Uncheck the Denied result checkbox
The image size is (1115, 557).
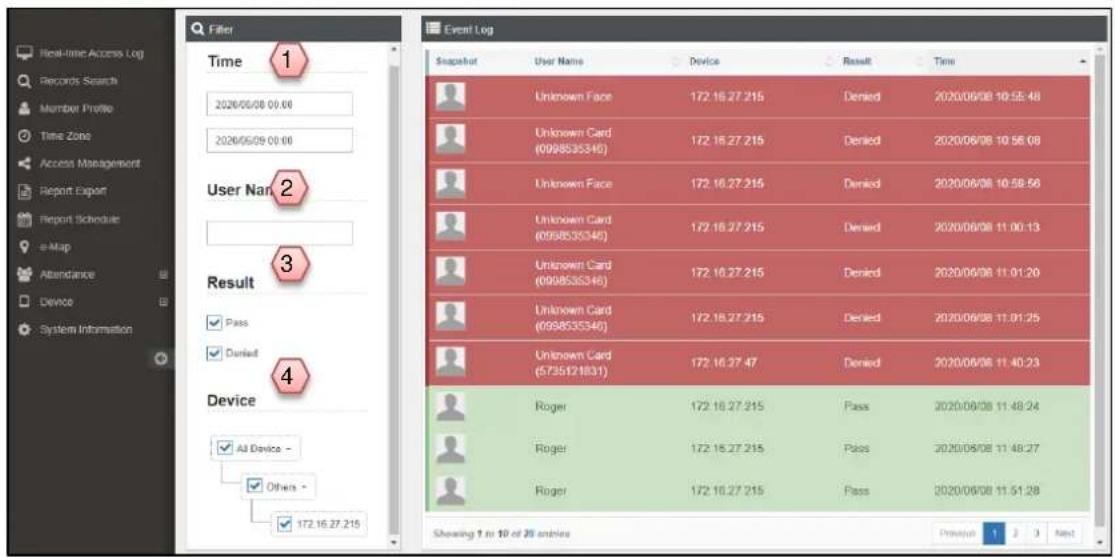pyautogui.click(x=213, y=352)
